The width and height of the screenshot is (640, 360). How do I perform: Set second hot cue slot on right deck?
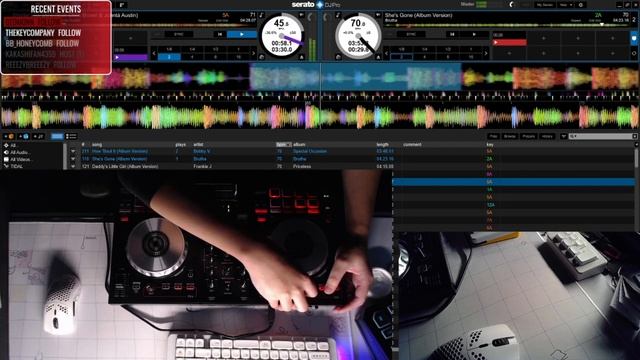pos(544,38)
